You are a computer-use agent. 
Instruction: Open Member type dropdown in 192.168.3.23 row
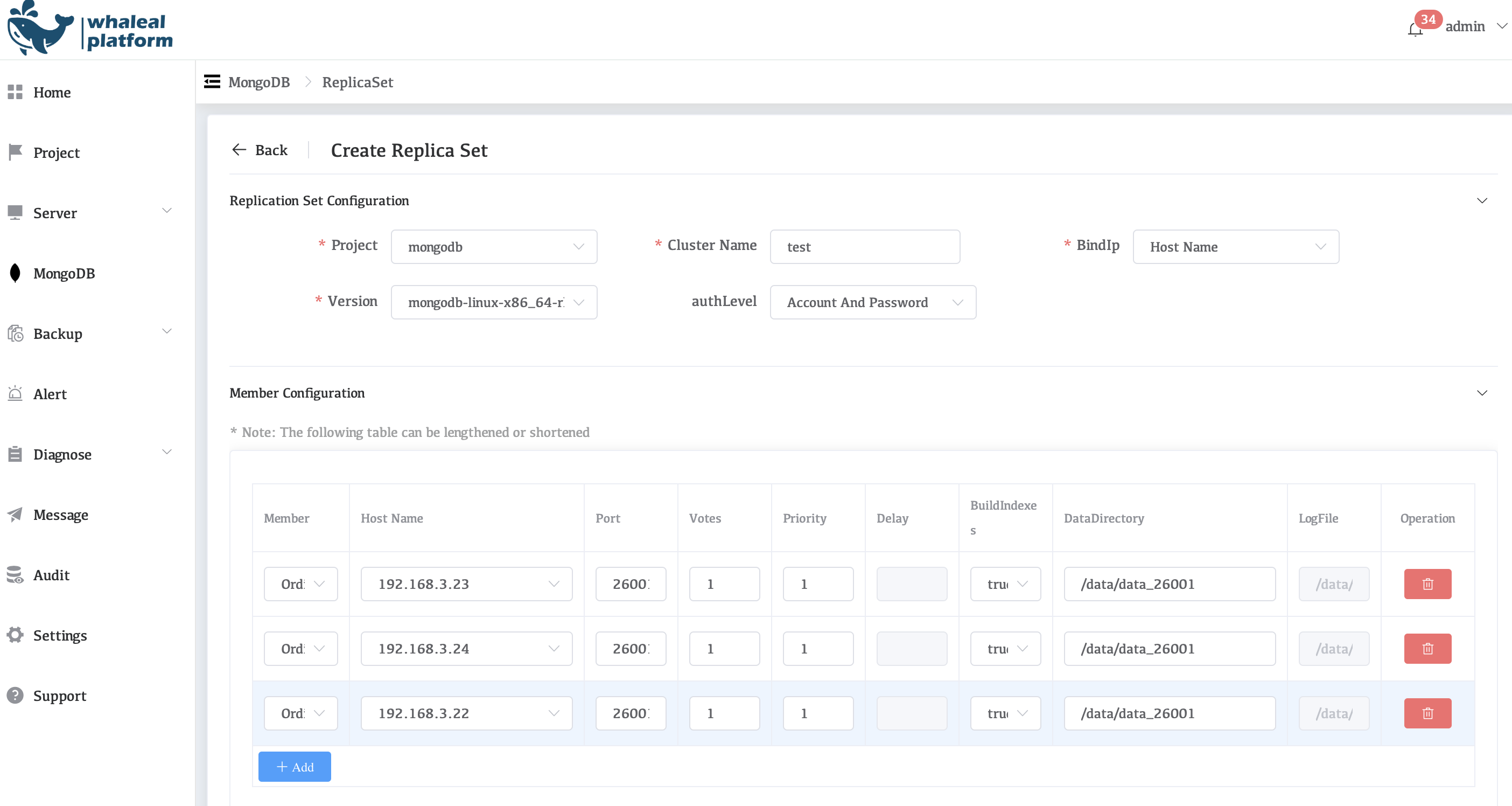300,584
